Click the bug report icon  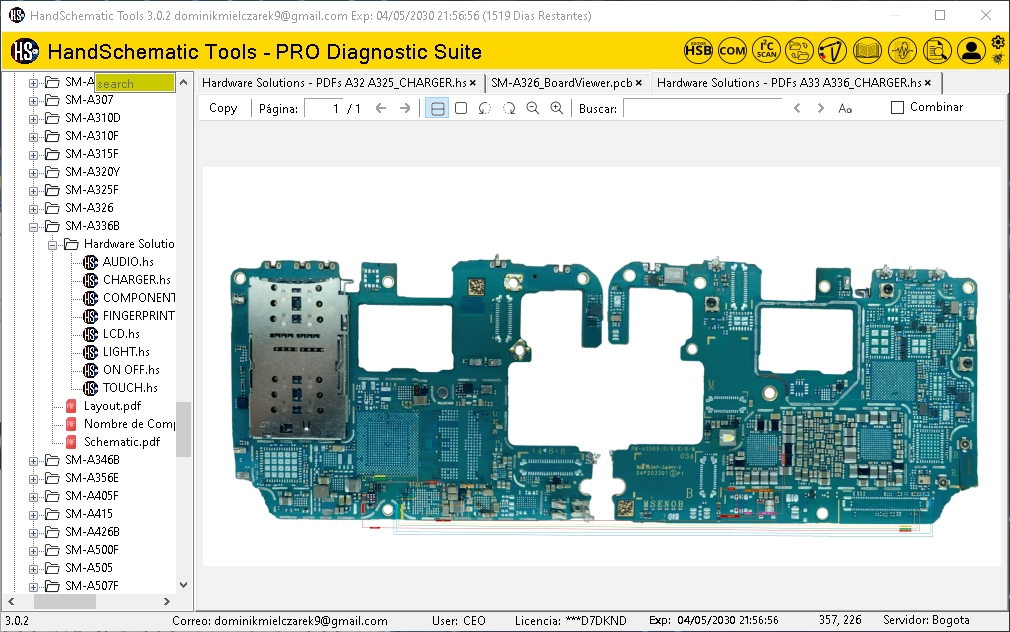[x=998, y=59]
